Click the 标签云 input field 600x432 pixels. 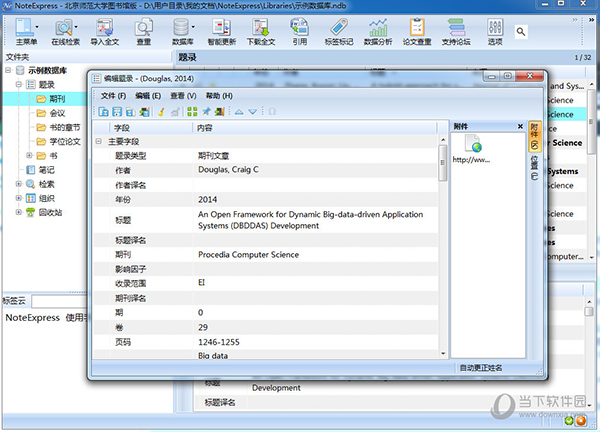[60, 302]
